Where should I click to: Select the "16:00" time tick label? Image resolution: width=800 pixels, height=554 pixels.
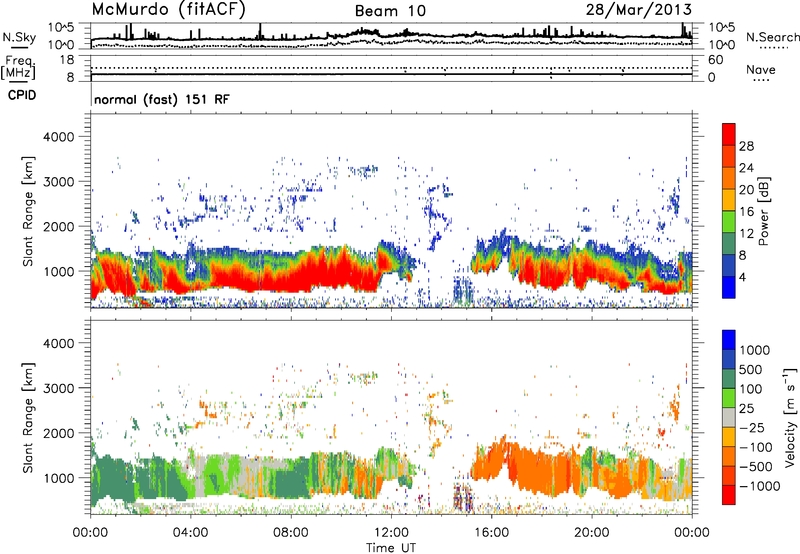(491, 533)
